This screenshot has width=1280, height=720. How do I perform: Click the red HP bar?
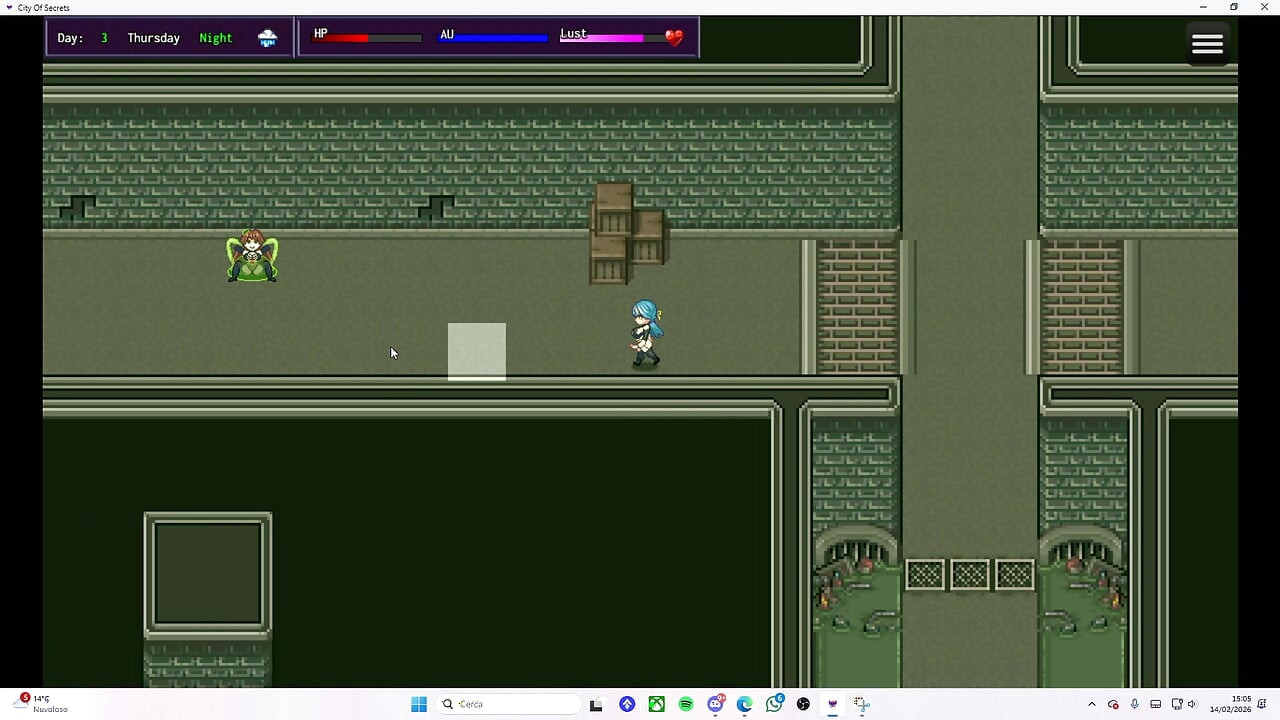click(x=368, y=38)
